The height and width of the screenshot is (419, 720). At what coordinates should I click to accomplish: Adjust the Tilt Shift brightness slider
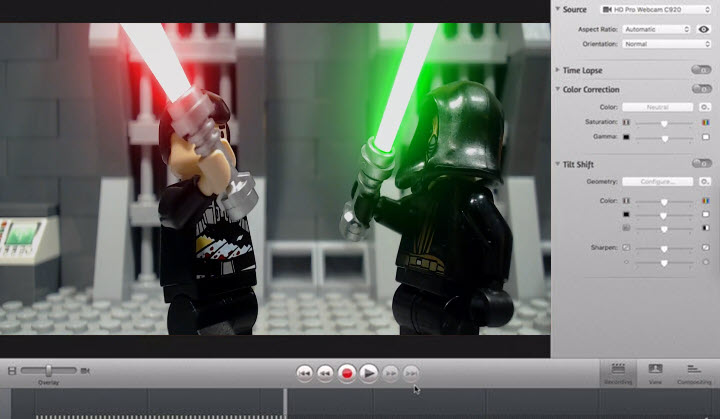(x=664, y=215)
